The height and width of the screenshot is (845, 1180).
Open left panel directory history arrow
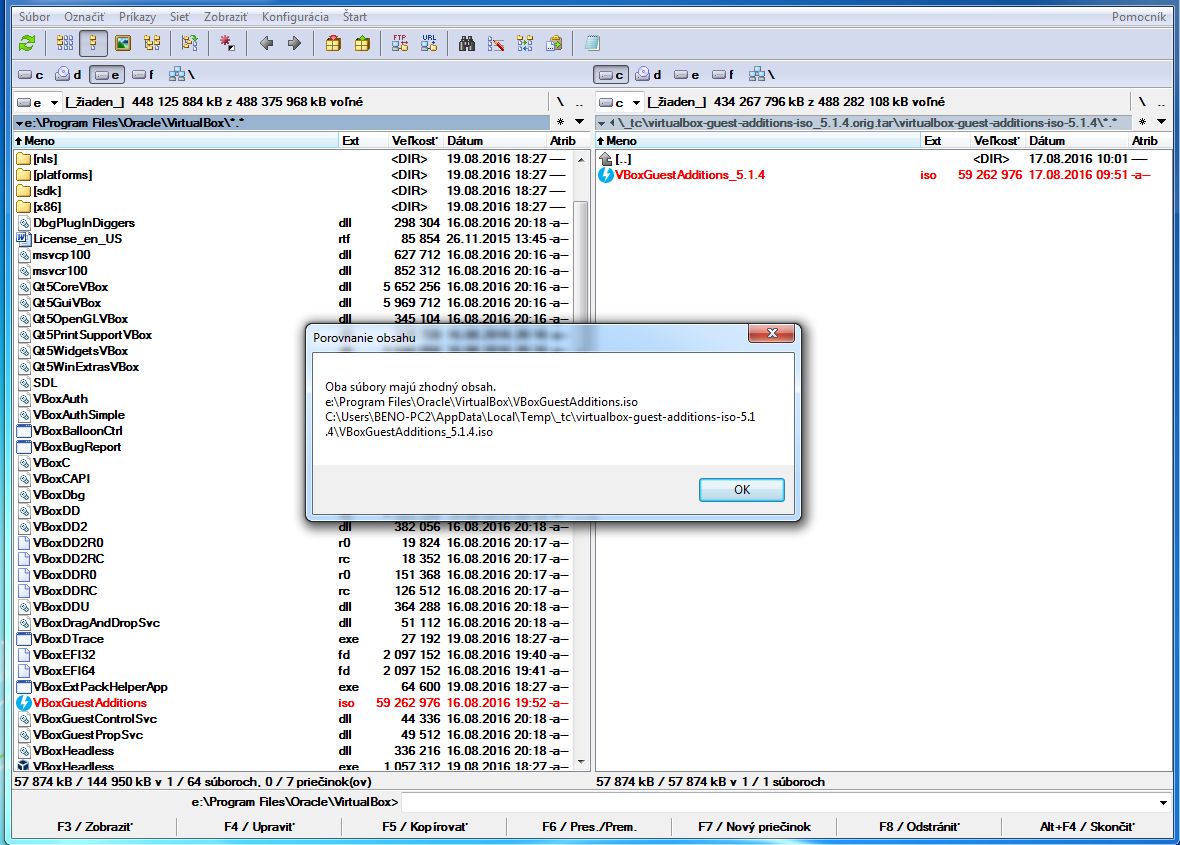point(579,122)
